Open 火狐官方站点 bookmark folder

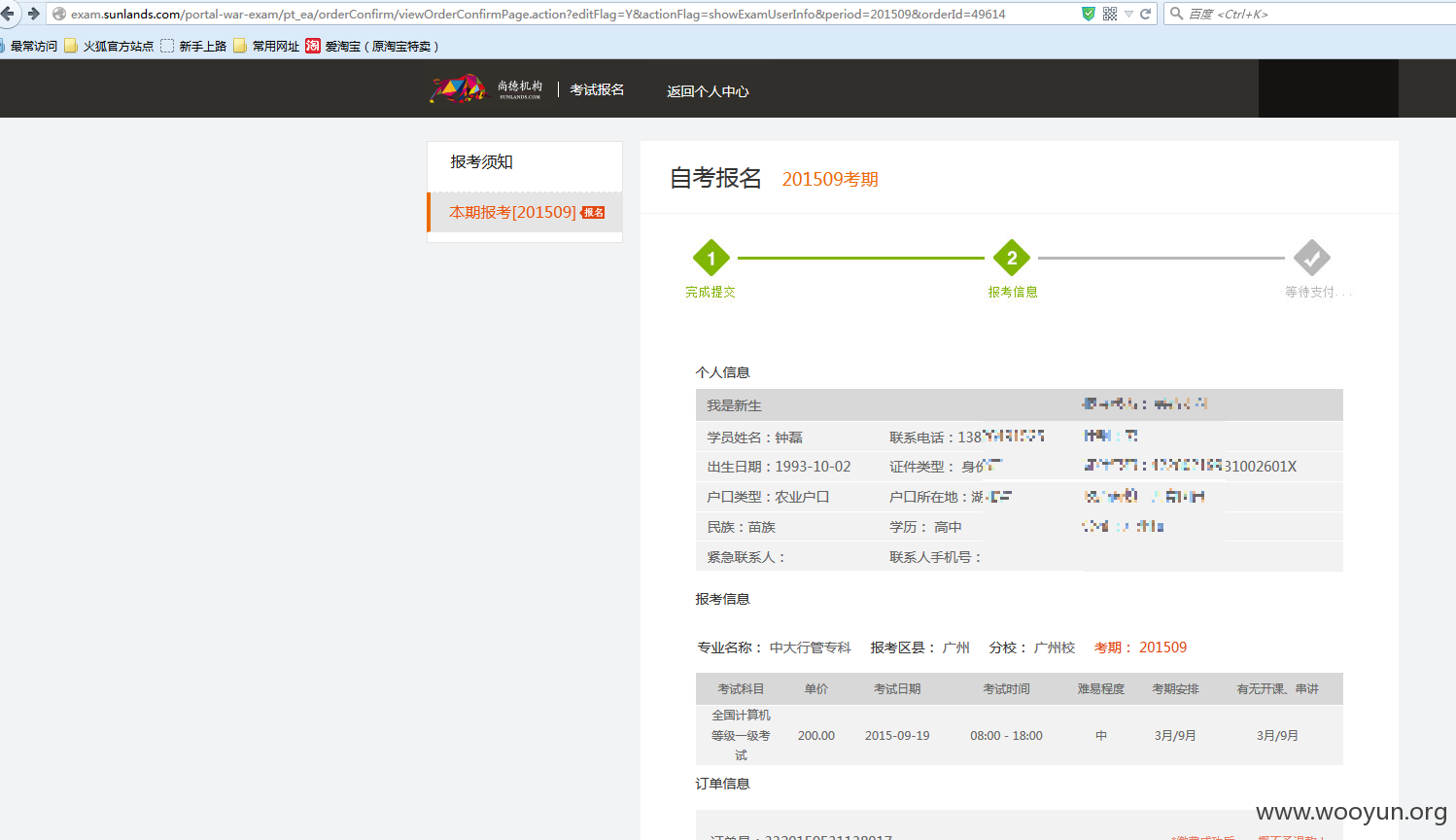coord(109,46)
